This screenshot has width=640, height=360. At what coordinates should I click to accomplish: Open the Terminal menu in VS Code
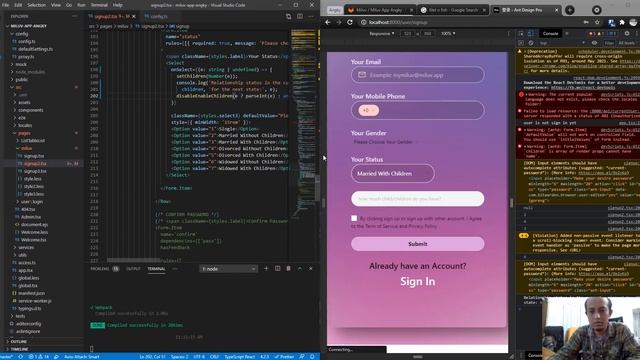point(99,5)
